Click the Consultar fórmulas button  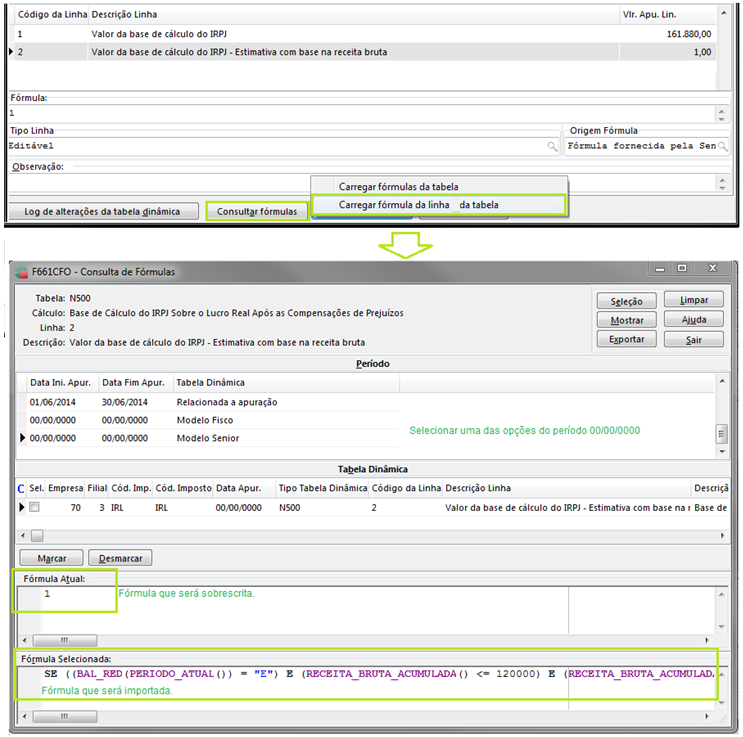click(257, 211)
